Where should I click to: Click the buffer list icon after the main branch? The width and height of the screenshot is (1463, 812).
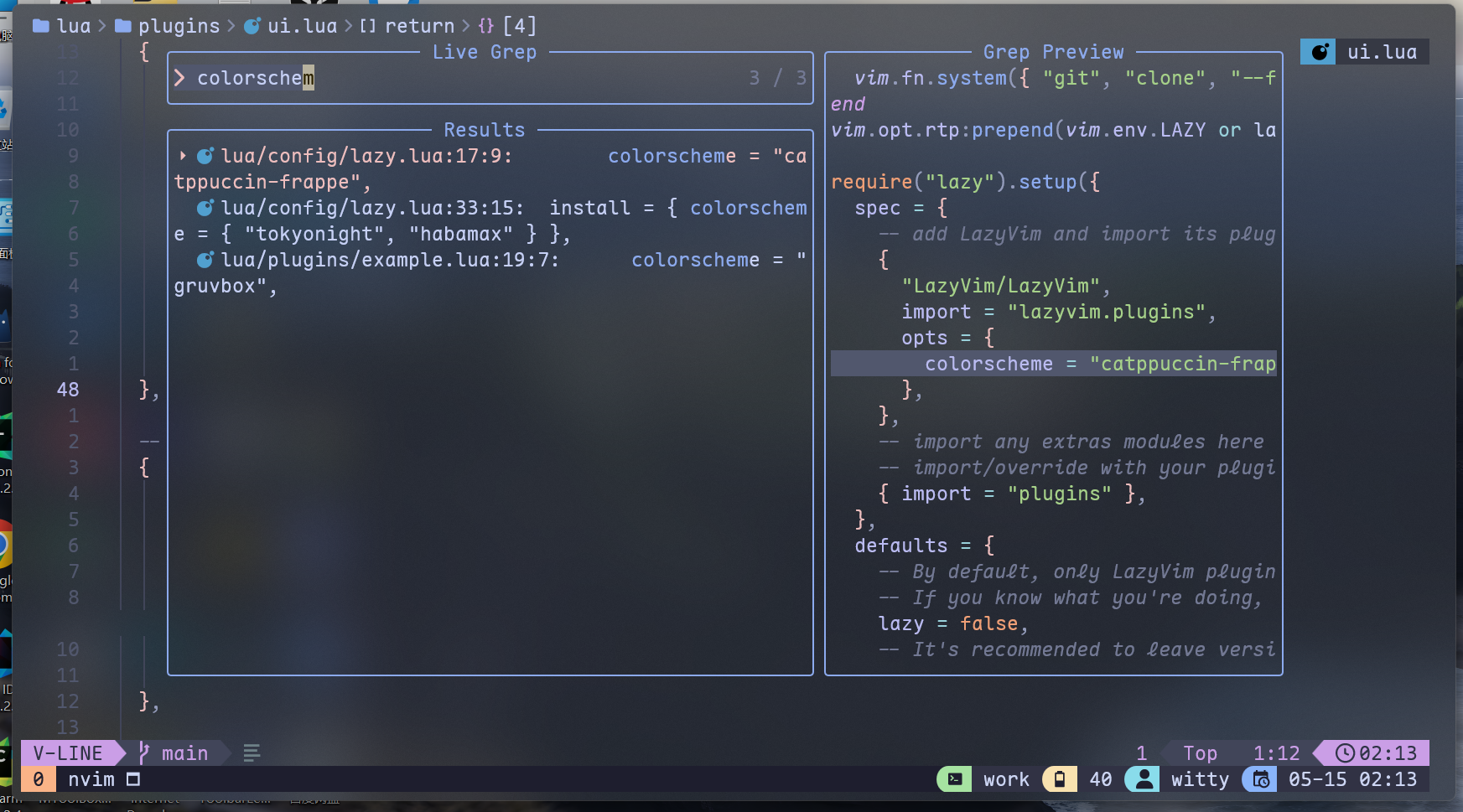tap(251, 753)
